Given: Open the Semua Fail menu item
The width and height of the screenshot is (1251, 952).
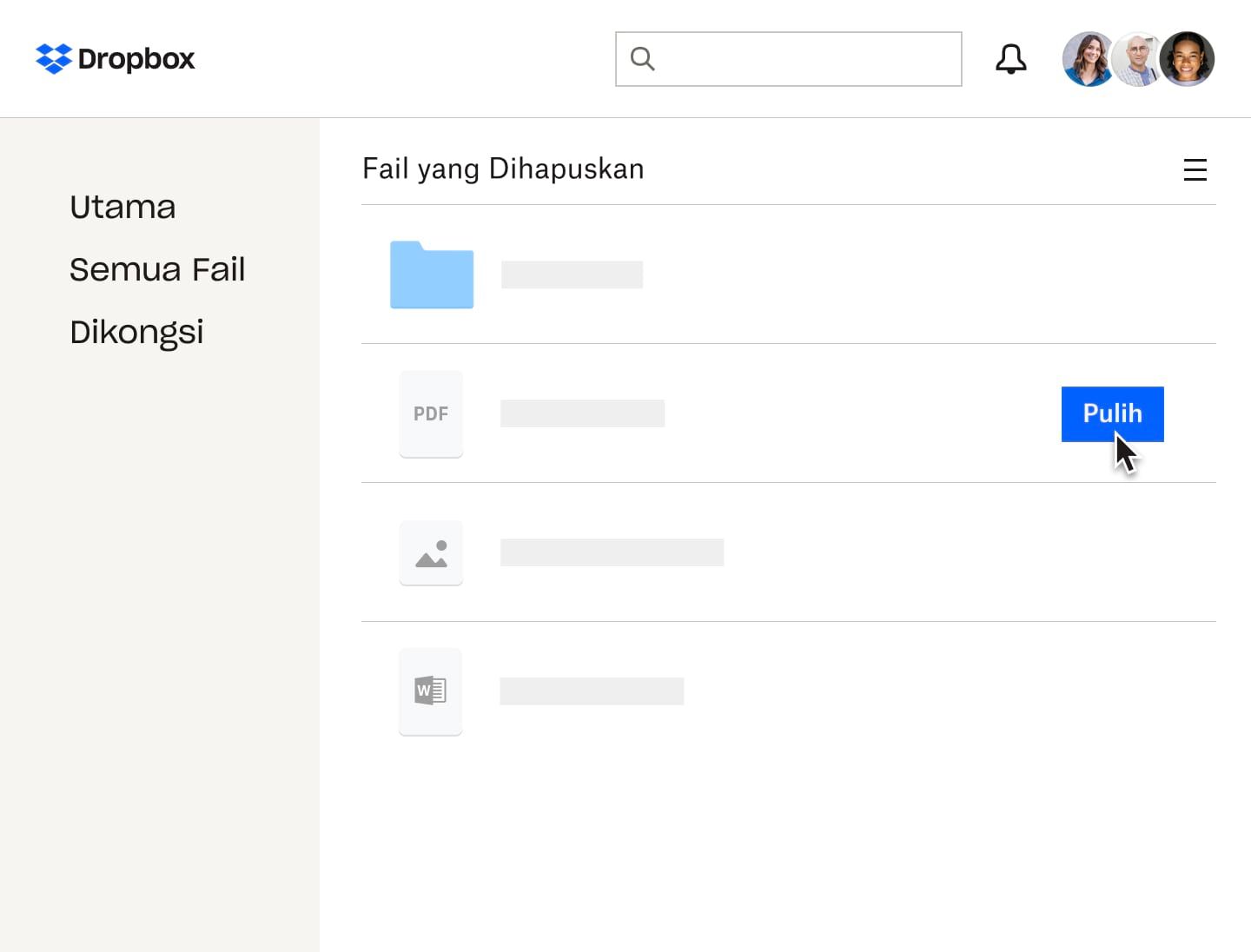Looking at the screenshot, I should pyautogui.click(x=157, y=269).
